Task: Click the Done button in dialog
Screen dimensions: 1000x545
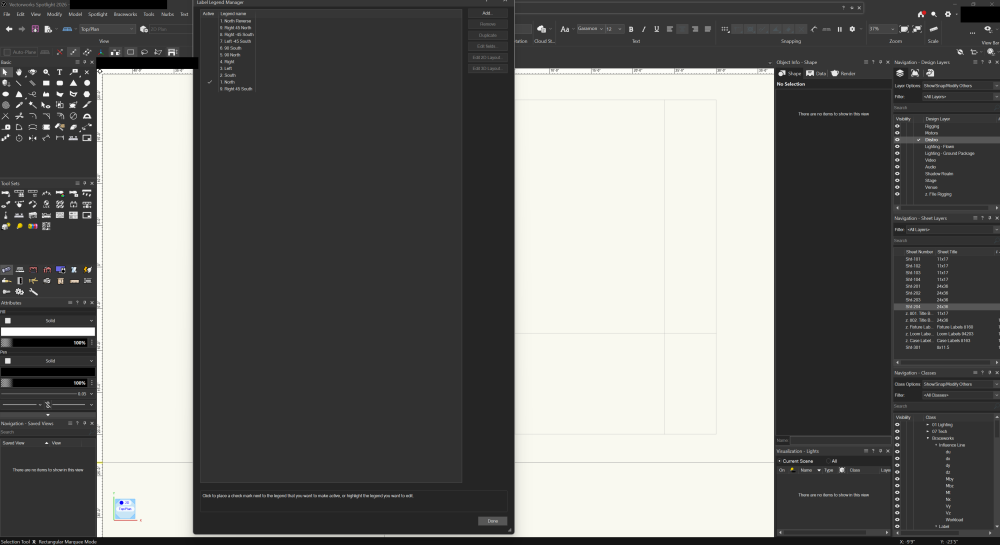Action: coord(492,521)
